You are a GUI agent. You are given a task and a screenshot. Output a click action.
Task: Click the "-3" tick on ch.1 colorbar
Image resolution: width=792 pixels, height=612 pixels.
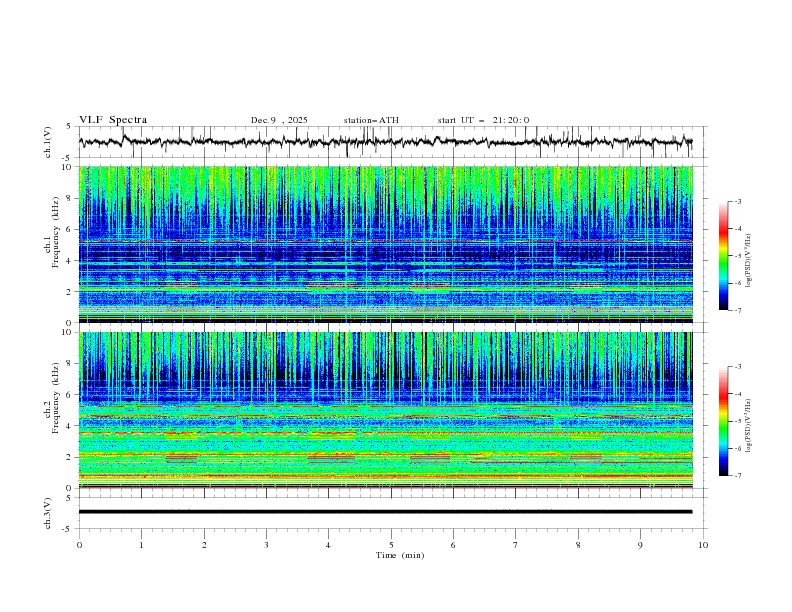coord(737,201)
